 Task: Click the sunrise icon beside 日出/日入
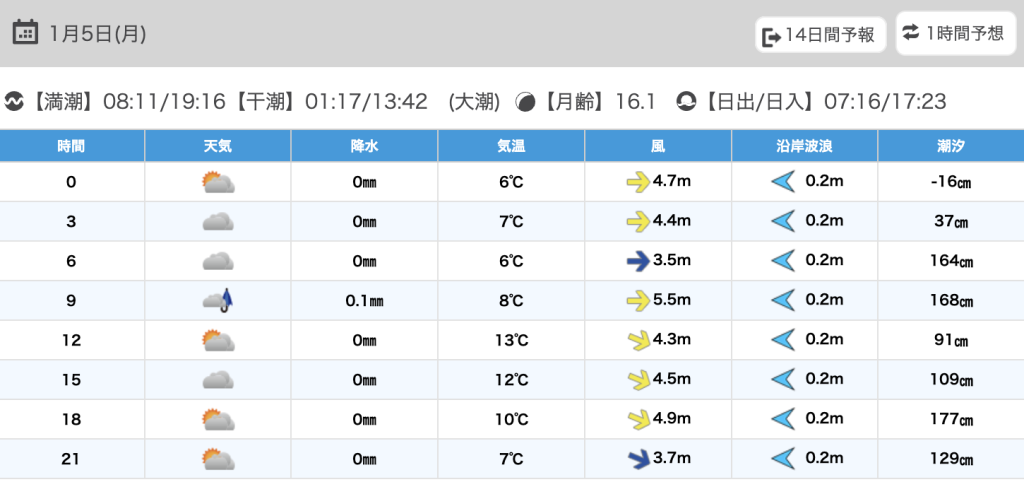pos(686,102)
